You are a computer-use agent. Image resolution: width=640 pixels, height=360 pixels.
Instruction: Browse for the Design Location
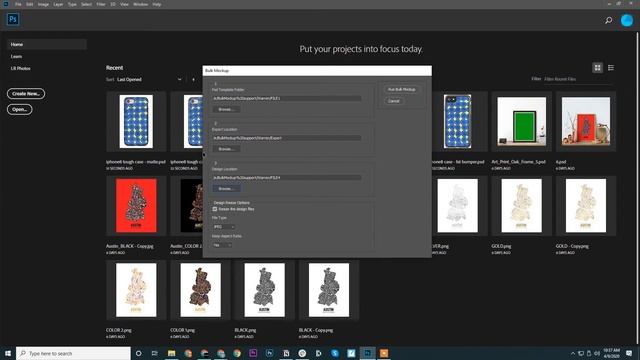coord(226,189)
